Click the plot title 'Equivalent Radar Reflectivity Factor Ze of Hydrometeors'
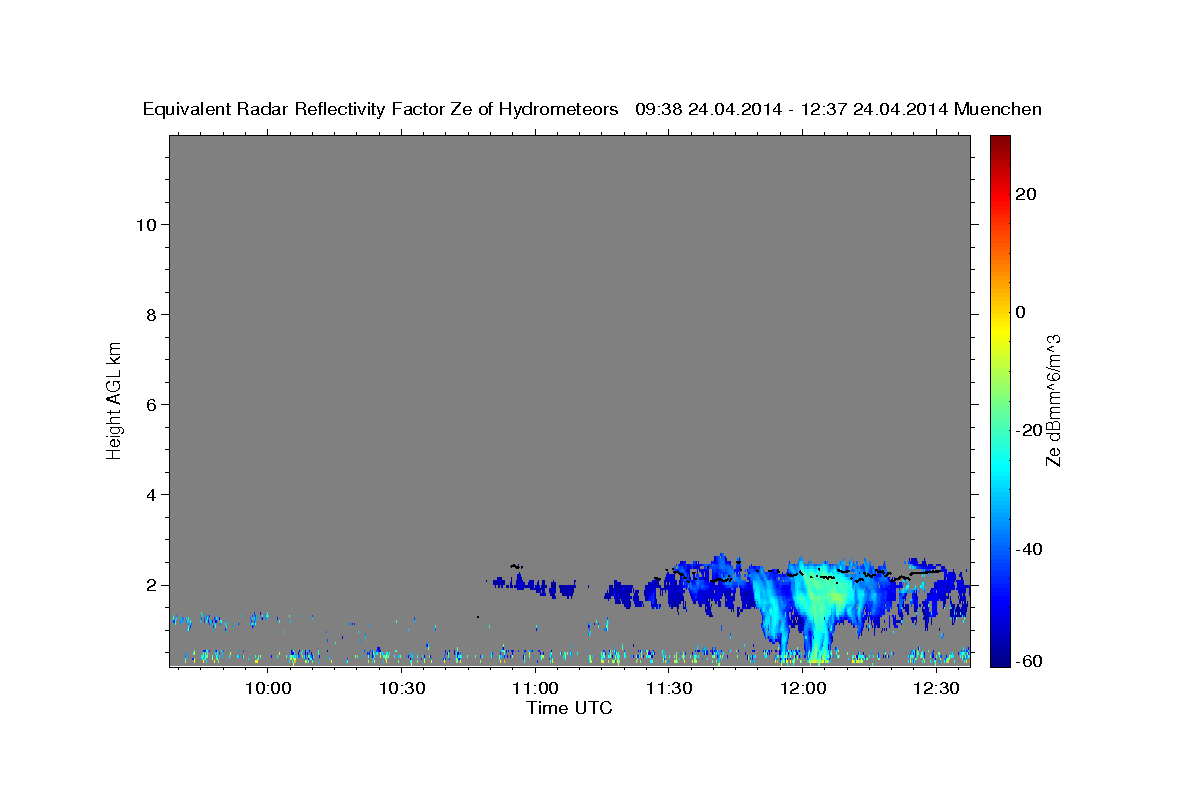The width and height of the screenshot is (1200, 800). [381, 110]
